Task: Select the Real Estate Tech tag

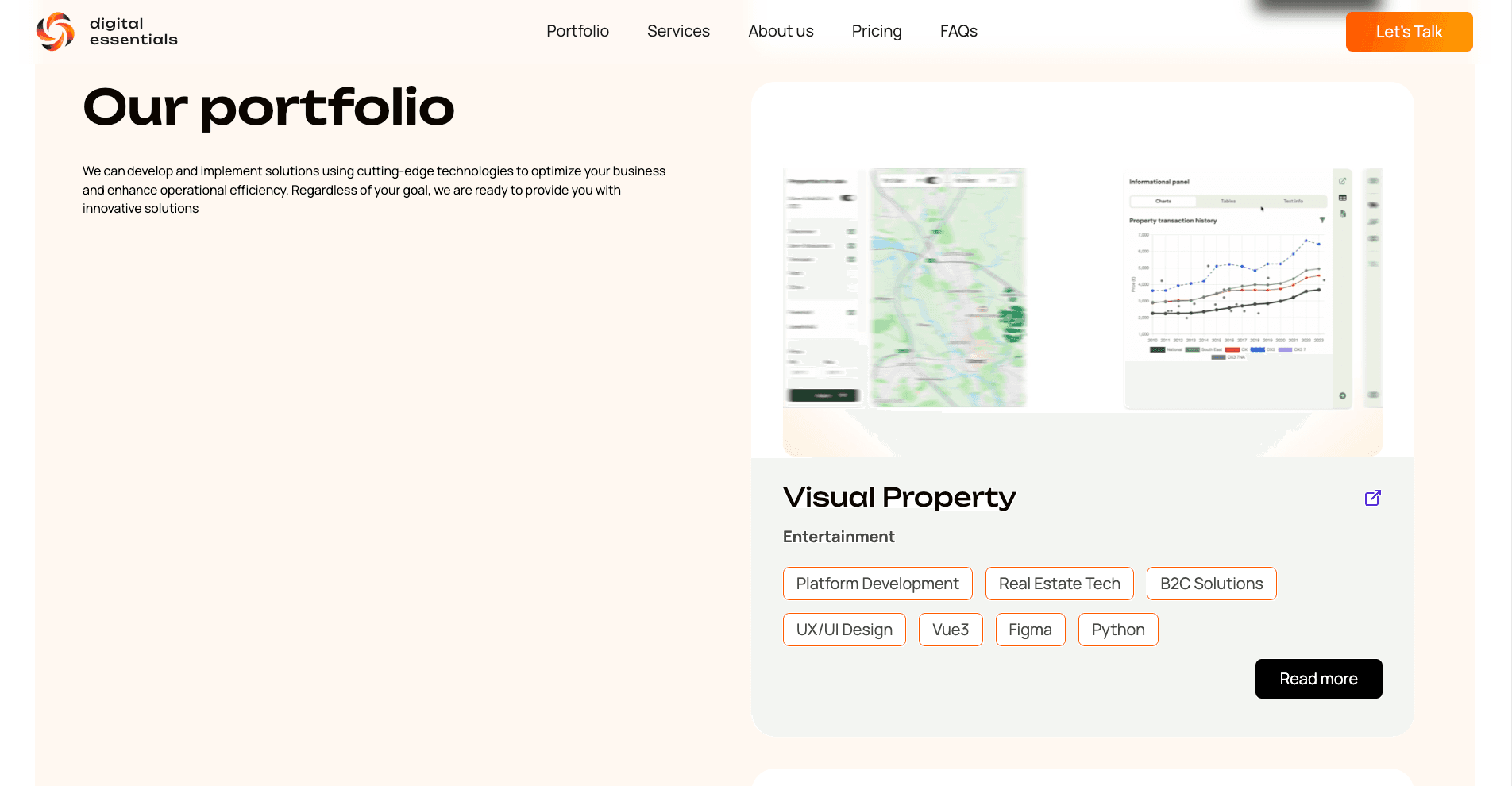Action: coord(1059,584)
